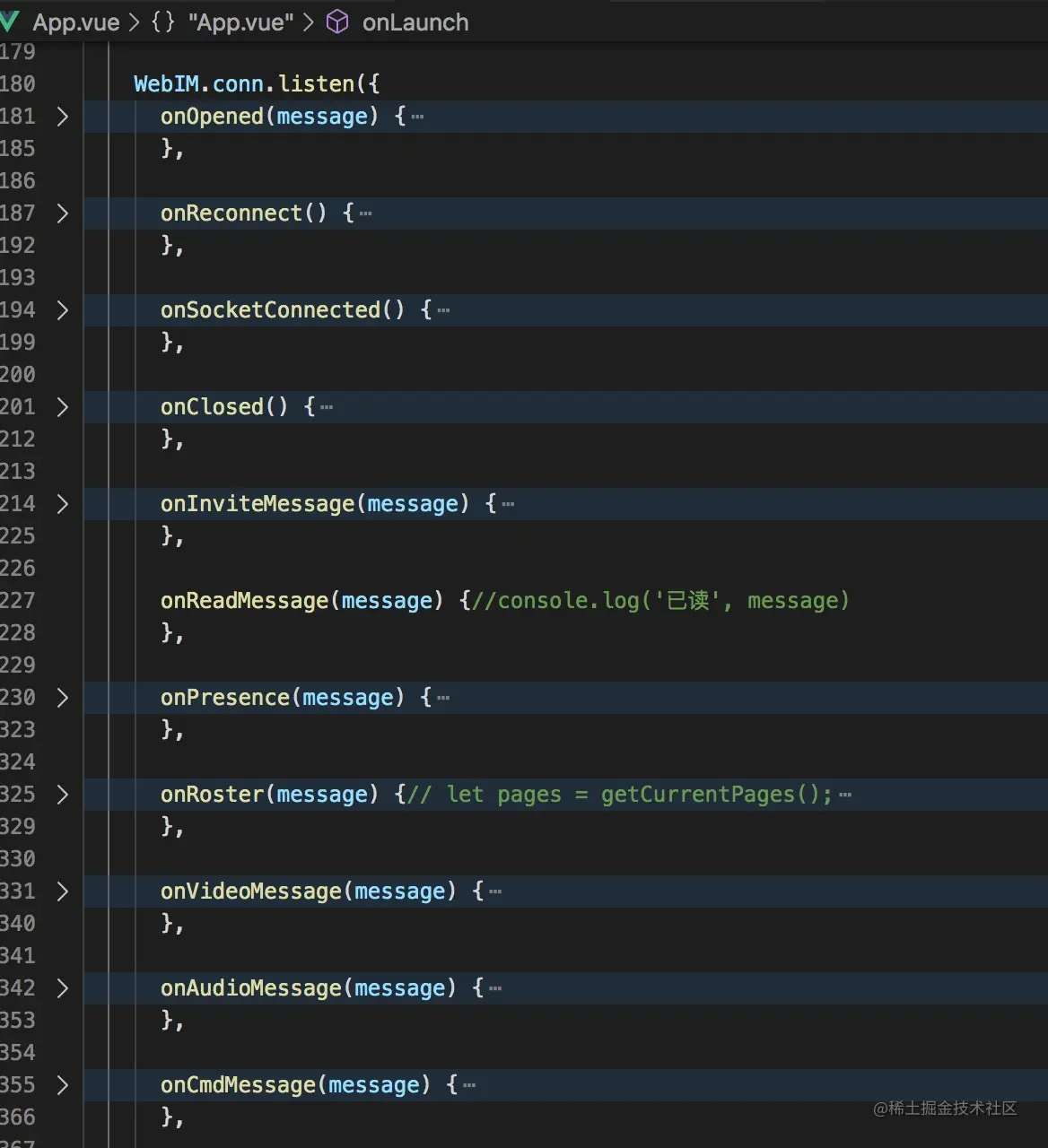Click the onInviteMessage function name
The width and height of the screenshot is (1048, 1148).
pyautogui.click(x=258, y=504)
